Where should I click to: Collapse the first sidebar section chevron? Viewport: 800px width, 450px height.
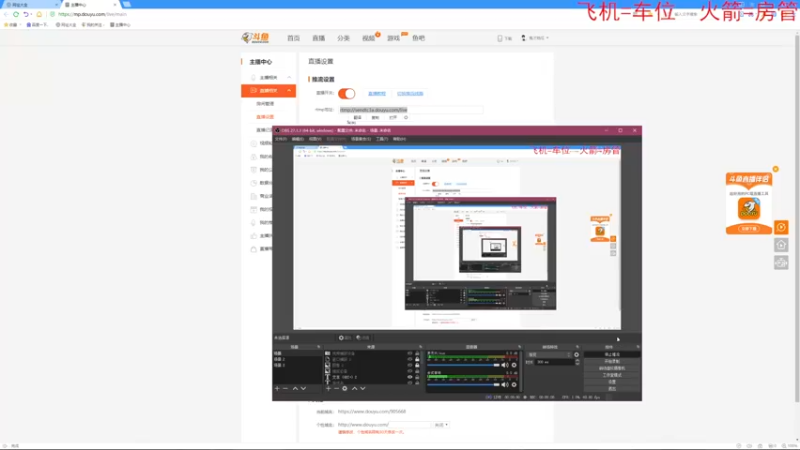289,77
